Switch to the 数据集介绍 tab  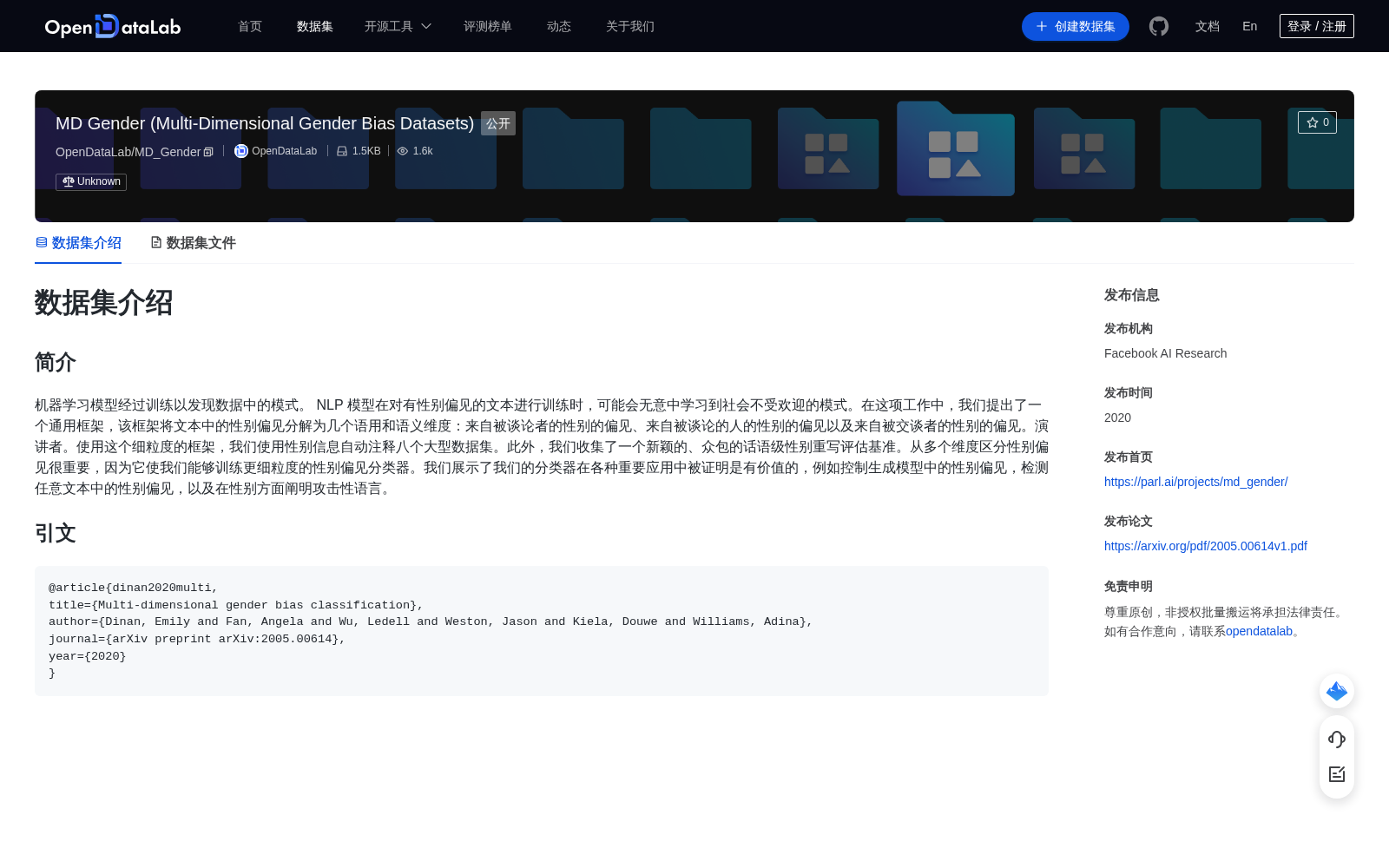[x=78, y=243]
